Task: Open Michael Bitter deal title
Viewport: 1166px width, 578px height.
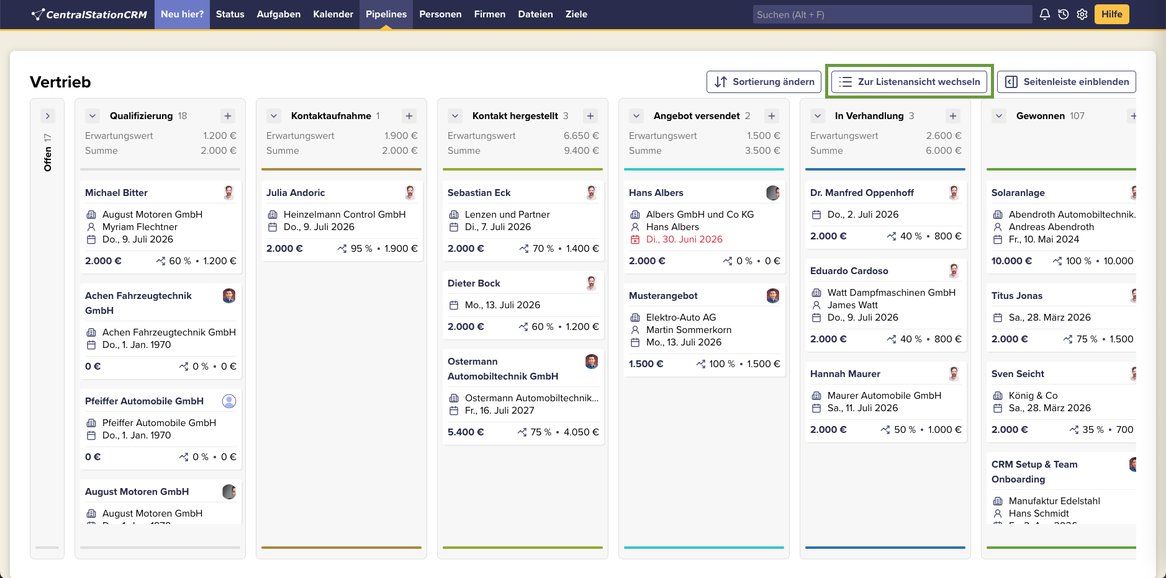Action: pos(116,193)
